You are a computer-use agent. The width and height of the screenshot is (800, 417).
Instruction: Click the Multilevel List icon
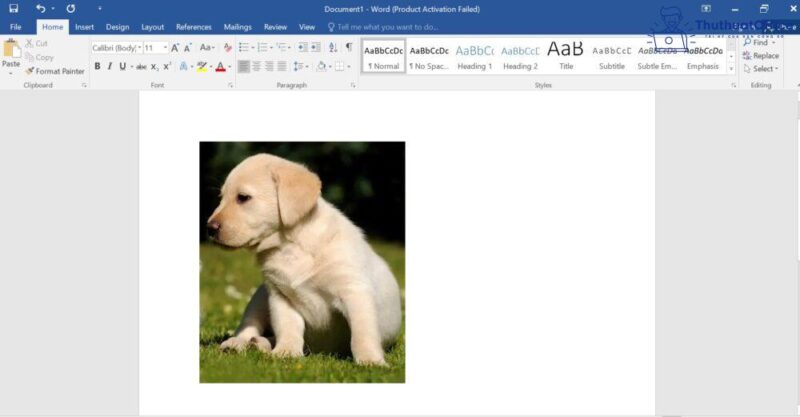pos(281,47)
